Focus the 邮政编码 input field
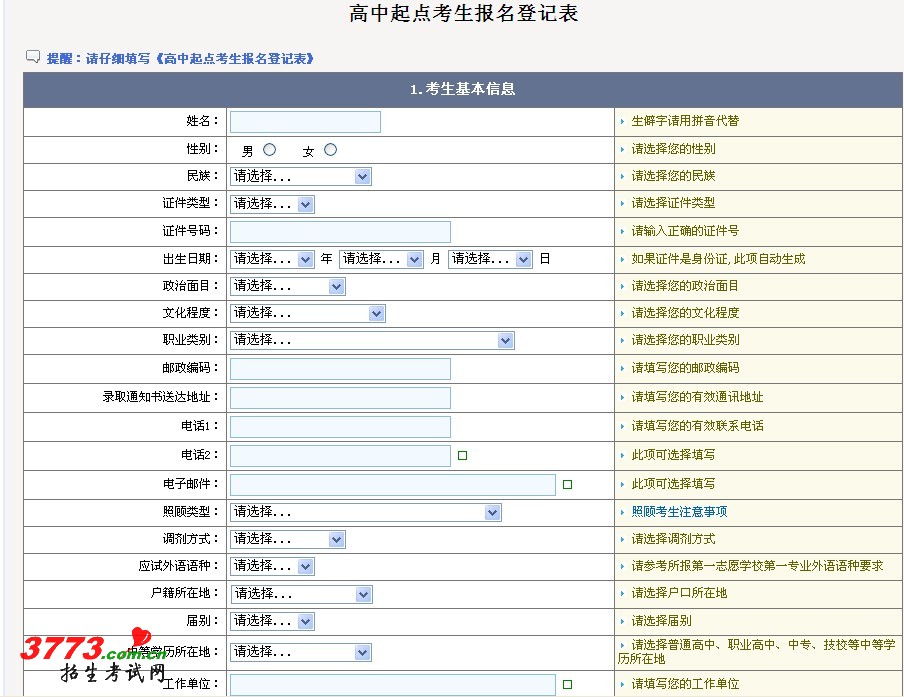This screenshot has height=697, width=904. (340, 369)
